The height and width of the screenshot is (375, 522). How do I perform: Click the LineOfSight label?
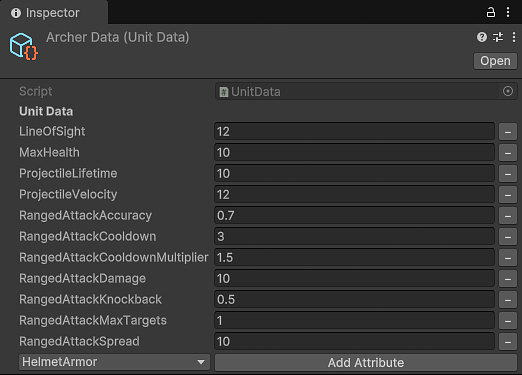coord(52,131)
